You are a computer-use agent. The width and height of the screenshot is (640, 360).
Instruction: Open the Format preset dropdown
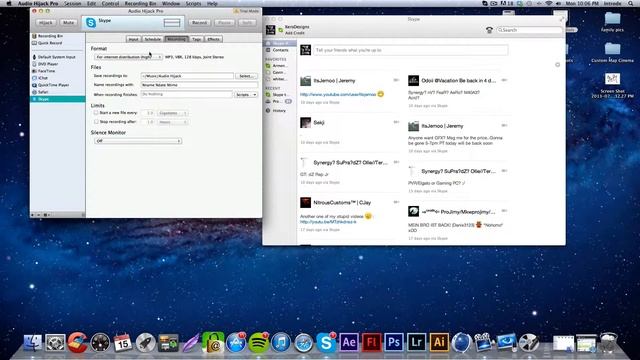(128, 57)
